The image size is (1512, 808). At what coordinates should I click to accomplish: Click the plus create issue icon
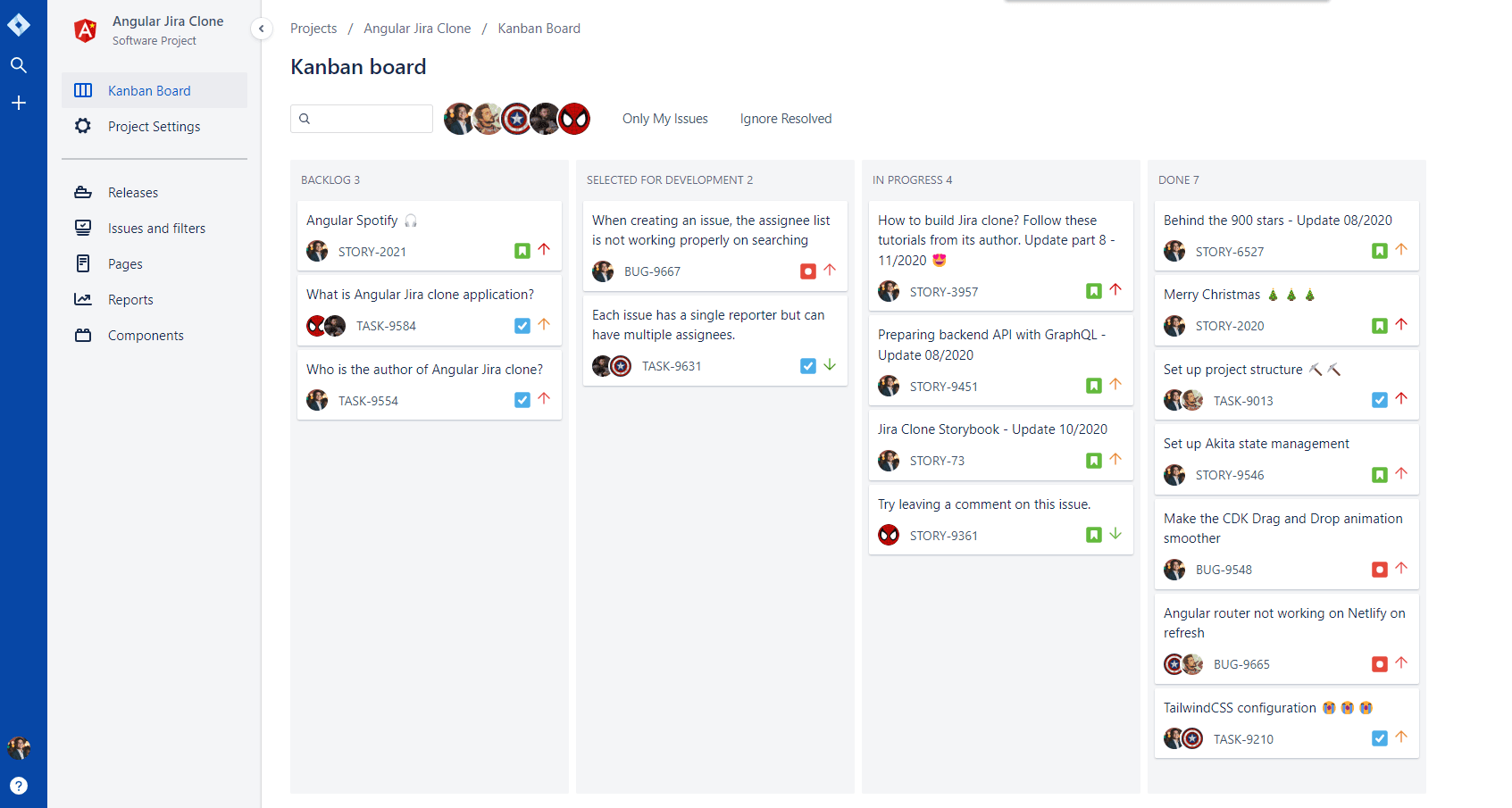[18, 103]
